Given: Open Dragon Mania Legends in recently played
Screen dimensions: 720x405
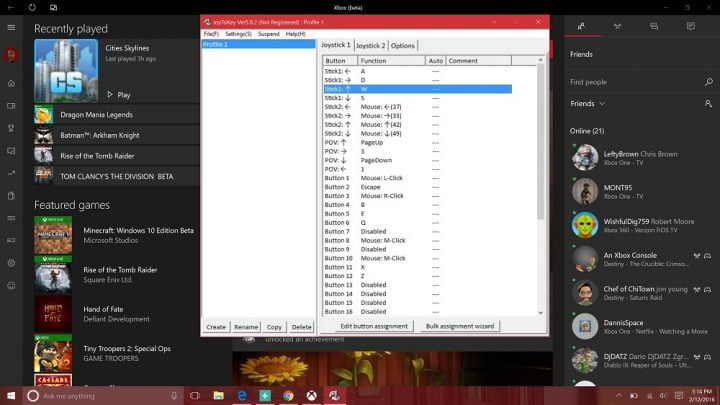Looking at the screenshot, I should pos(117,114).
